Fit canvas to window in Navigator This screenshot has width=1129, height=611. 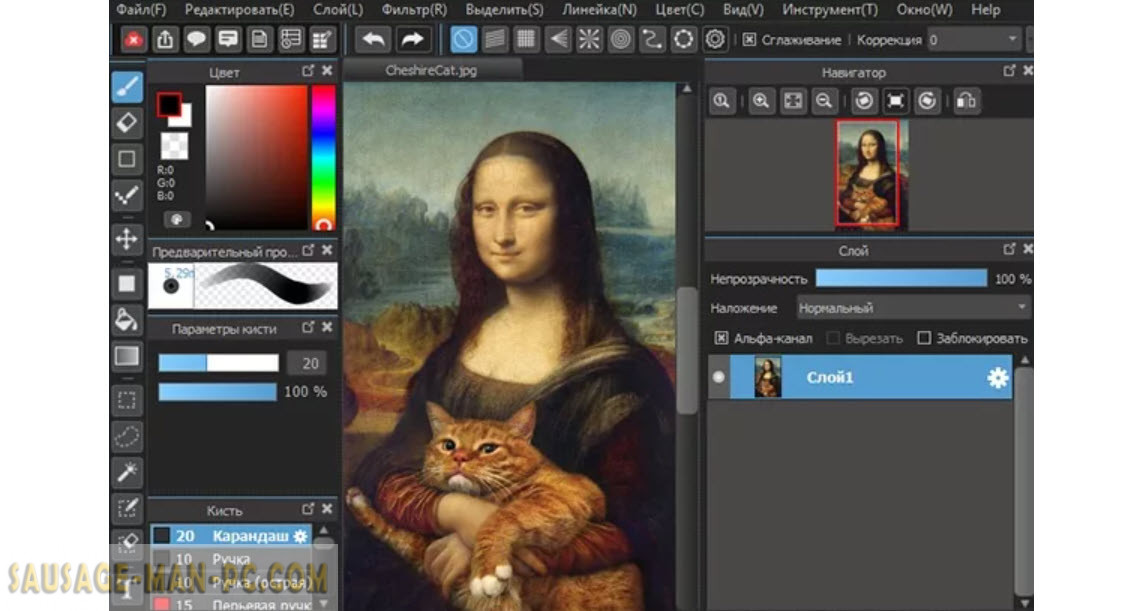click(793, 101)
